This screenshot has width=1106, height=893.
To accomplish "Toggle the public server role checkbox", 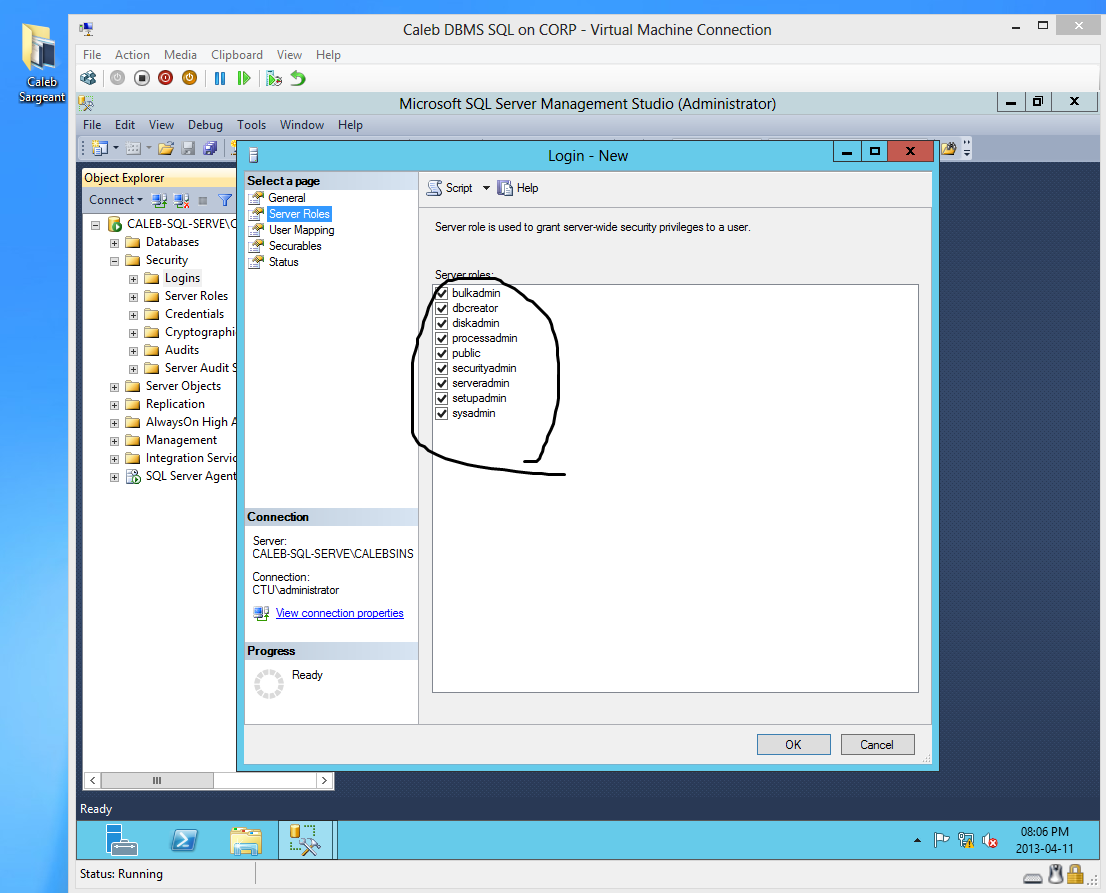I will pos(442,353).
